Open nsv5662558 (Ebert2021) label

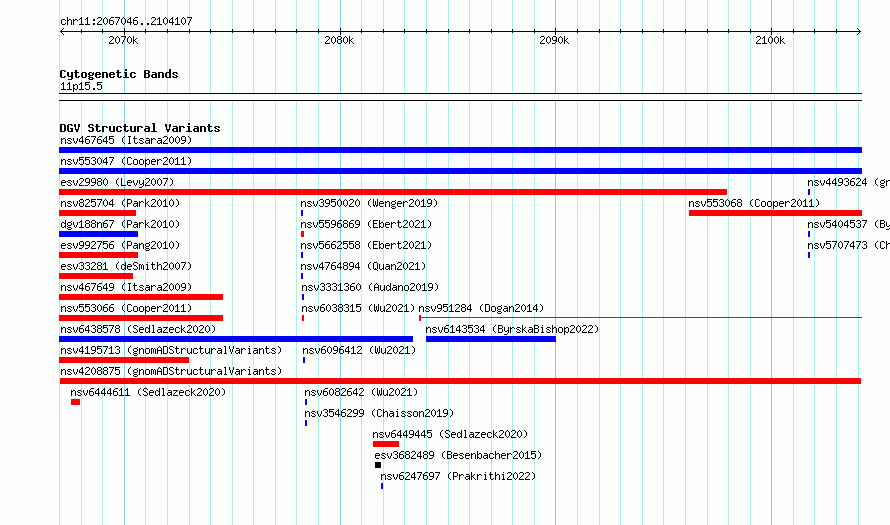366,245
